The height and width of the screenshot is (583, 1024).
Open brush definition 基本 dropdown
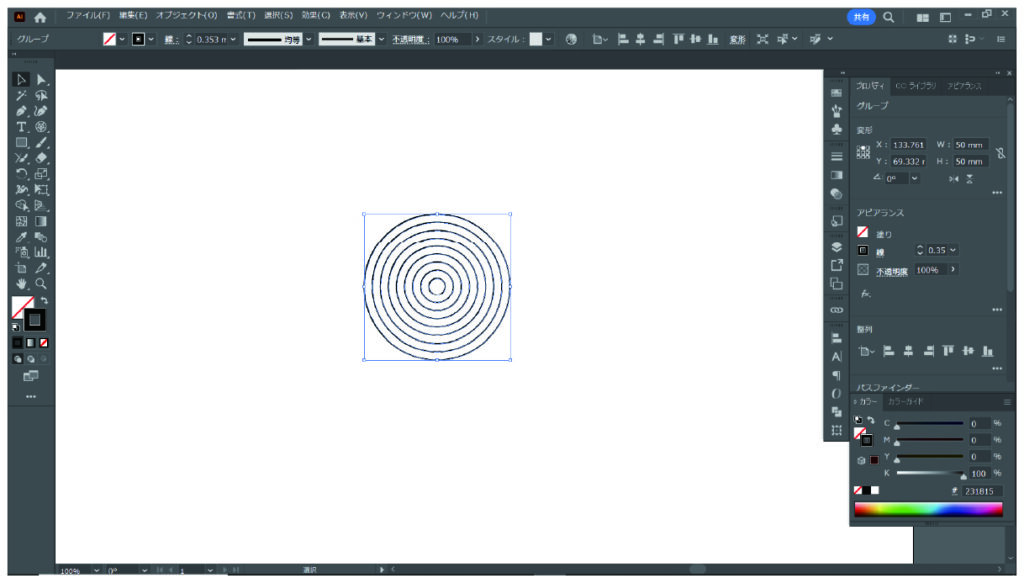pos(381,40)
